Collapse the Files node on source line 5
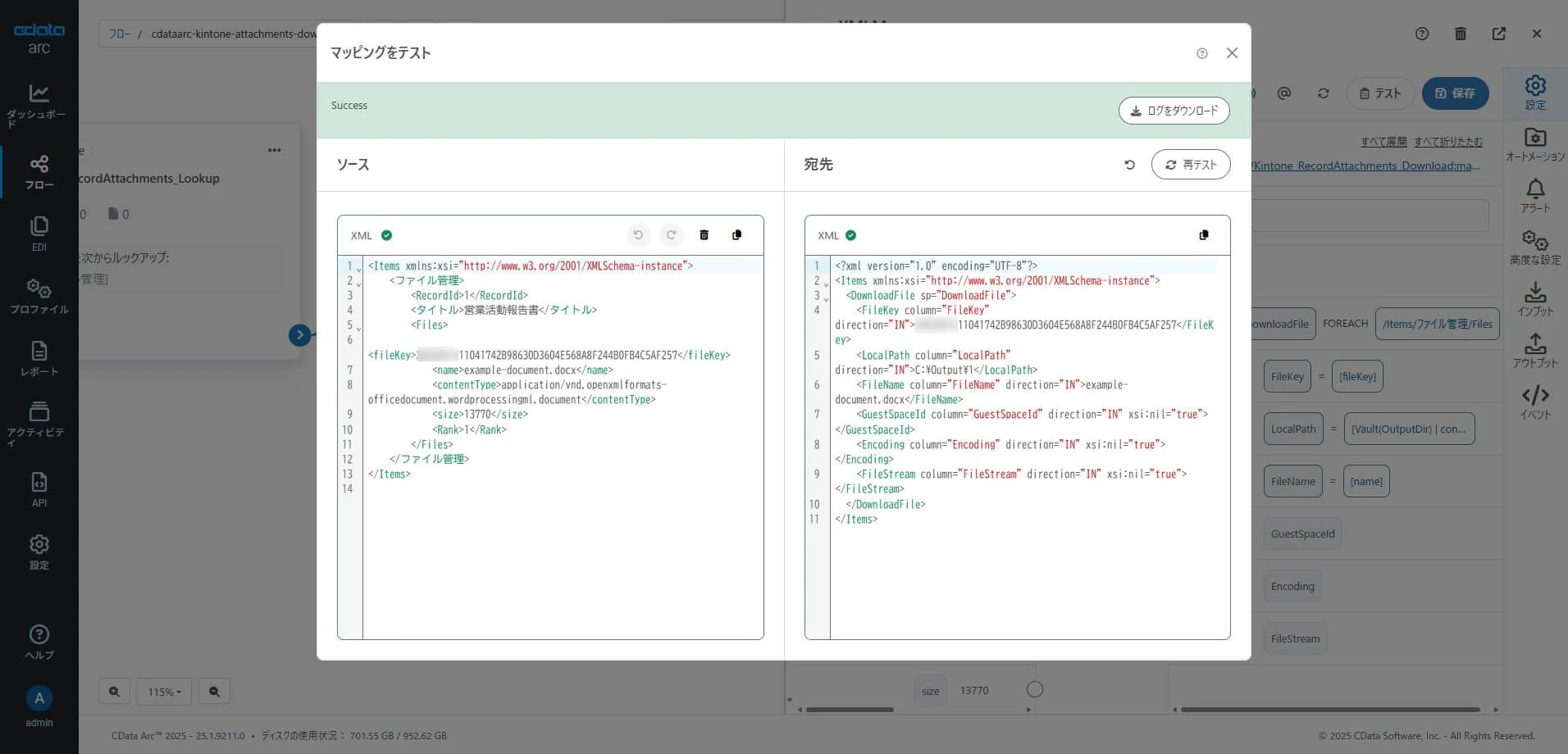This screenshot has height=754, width=1568. tap(358, 328)
